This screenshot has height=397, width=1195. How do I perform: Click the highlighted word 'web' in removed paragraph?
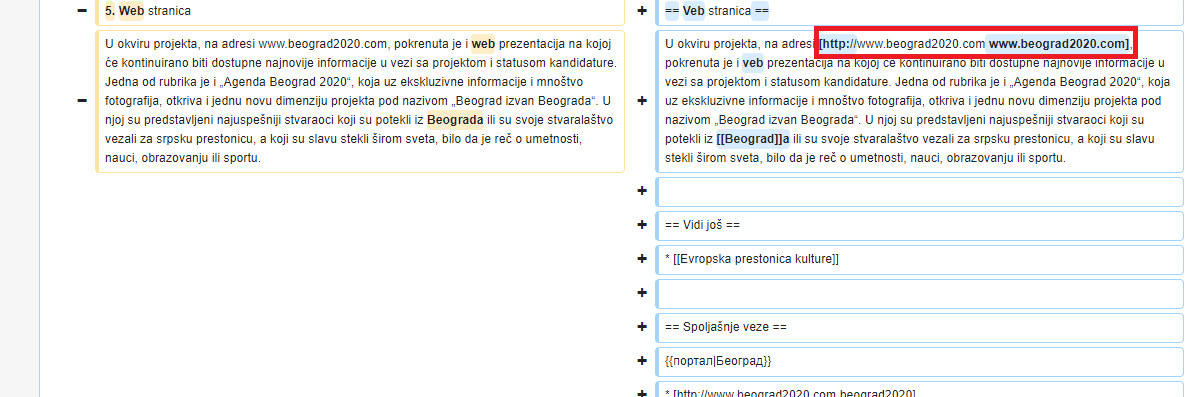tap(483, 43)
